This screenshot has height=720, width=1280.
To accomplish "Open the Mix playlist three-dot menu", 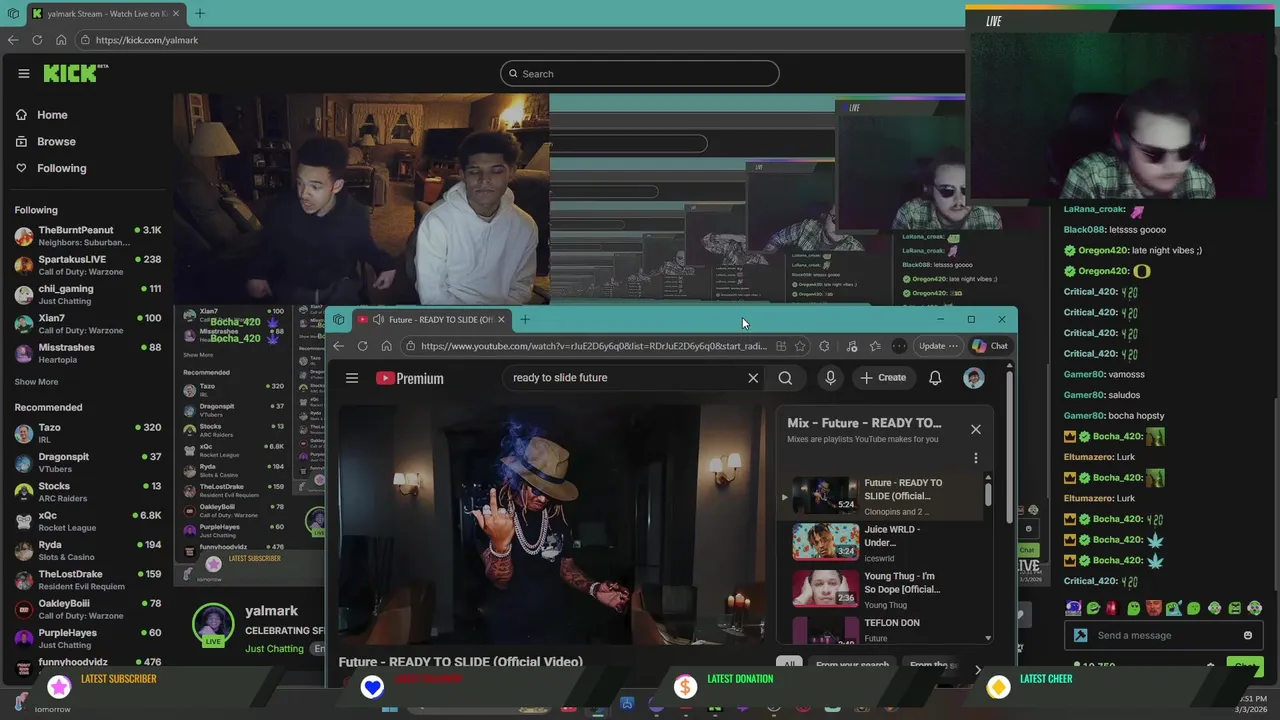I will coord(976,459).
